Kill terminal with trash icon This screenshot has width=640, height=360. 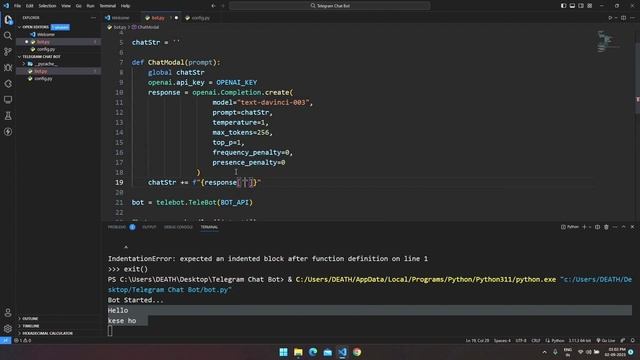click(x=606, y=227)
